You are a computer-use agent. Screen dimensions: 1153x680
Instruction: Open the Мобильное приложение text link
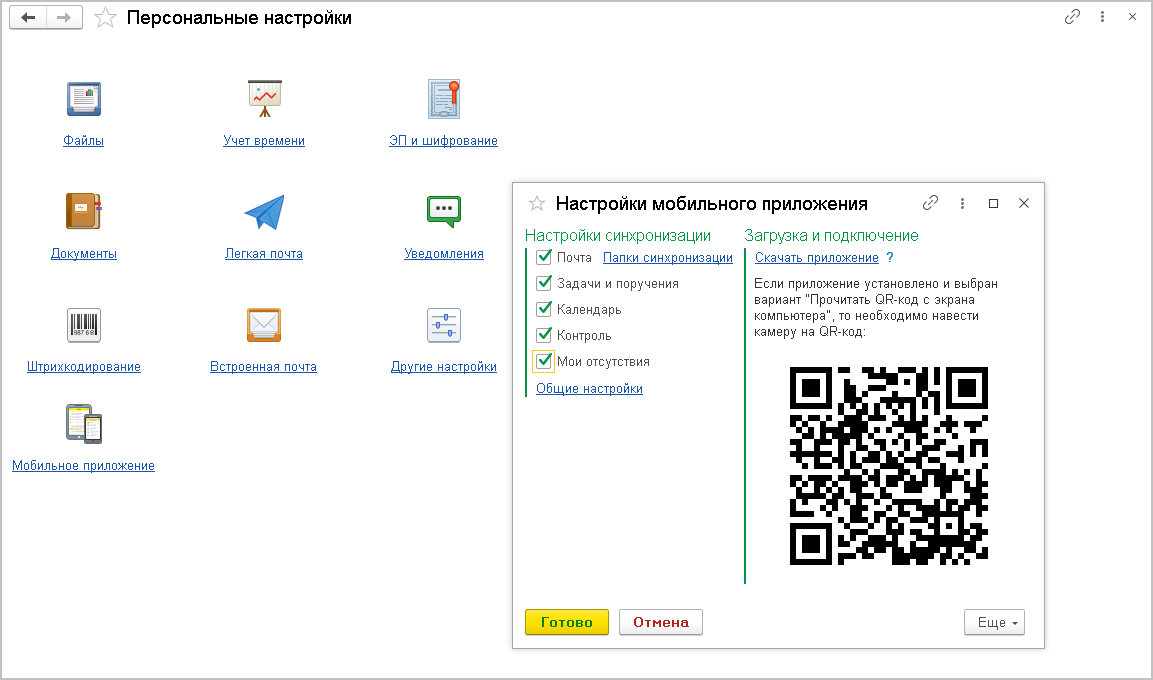(83, 465)
